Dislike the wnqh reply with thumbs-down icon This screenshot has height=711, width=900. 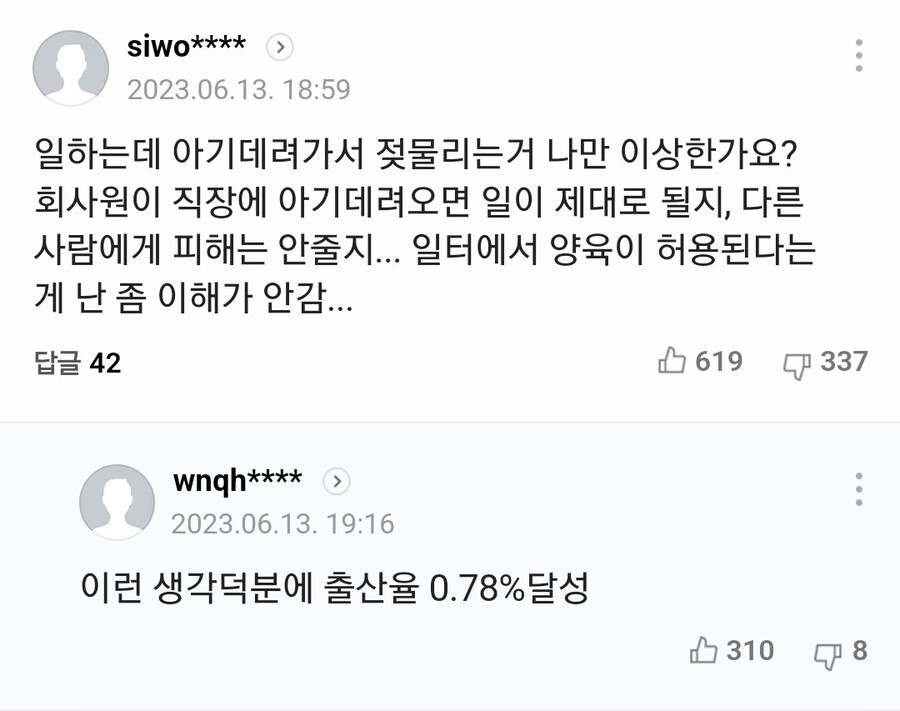pos(827,654)
